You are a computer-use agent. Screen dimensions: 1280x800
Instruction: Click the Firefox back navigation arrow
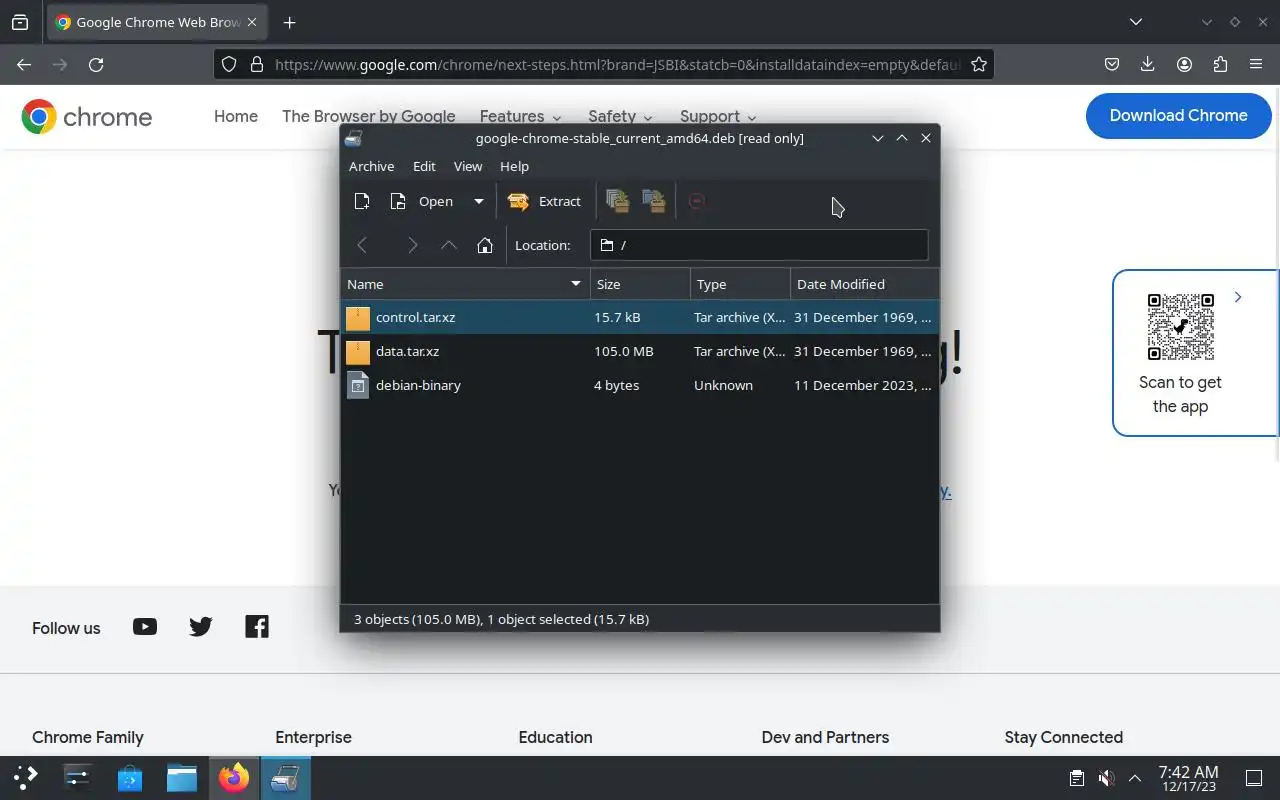pyautogui.click(x=24, y=64)
